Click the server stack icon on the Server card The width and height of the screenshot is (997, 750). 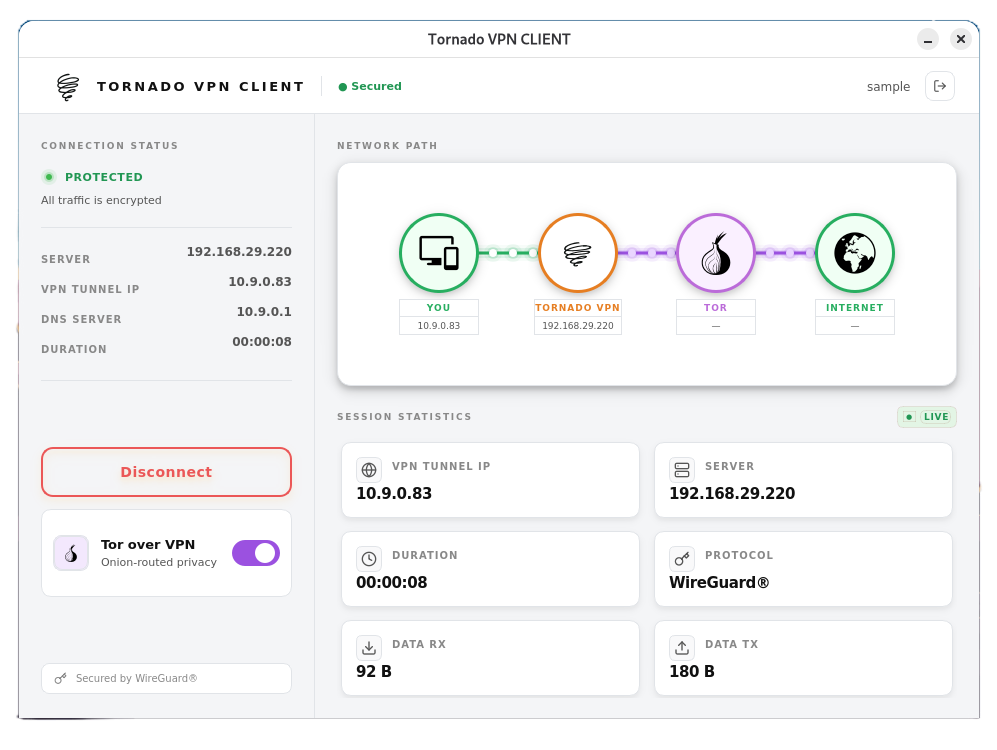coord(682,469)
